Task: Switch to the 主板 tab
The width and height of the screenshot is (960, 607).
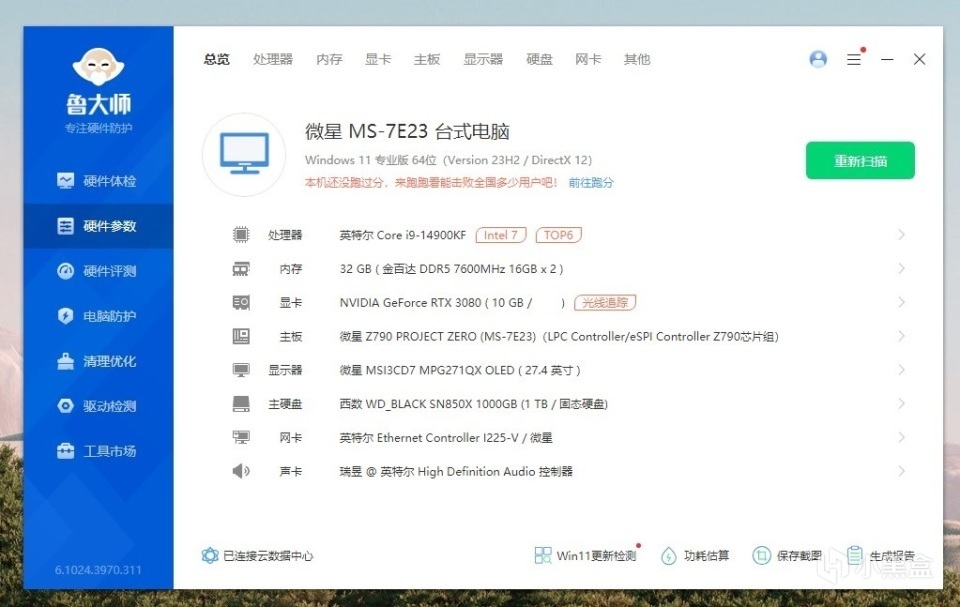Action: click(427, 59)
